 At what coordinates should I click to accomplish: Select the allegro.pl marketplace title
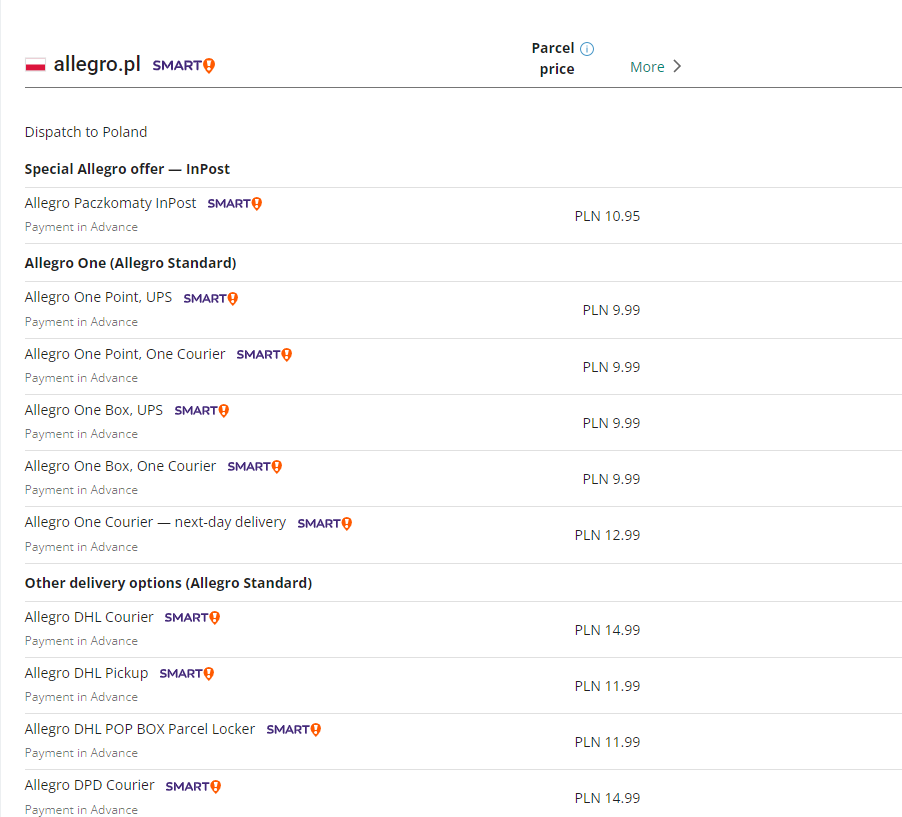(x=97, y=65)
